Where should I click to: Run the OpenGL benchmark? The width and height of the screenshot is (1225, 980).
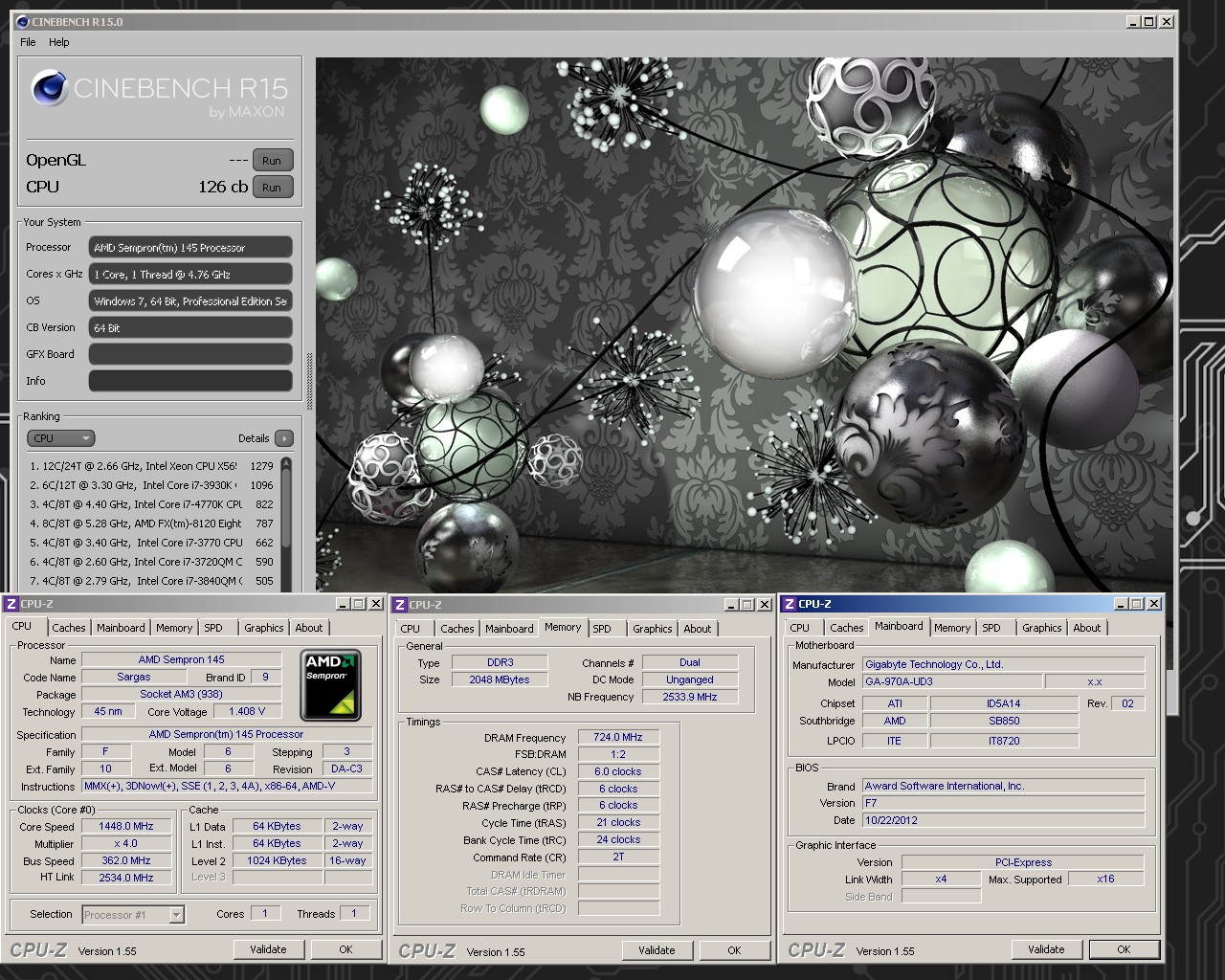272,161
